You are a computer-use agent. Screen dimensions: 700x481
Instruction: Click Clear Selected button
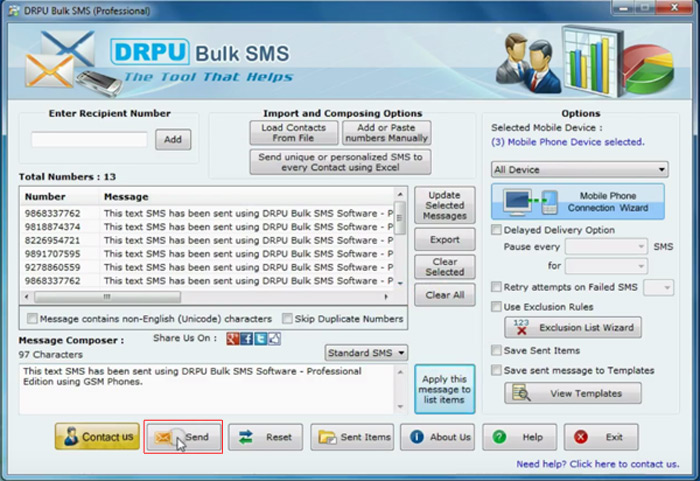point(445,267)
